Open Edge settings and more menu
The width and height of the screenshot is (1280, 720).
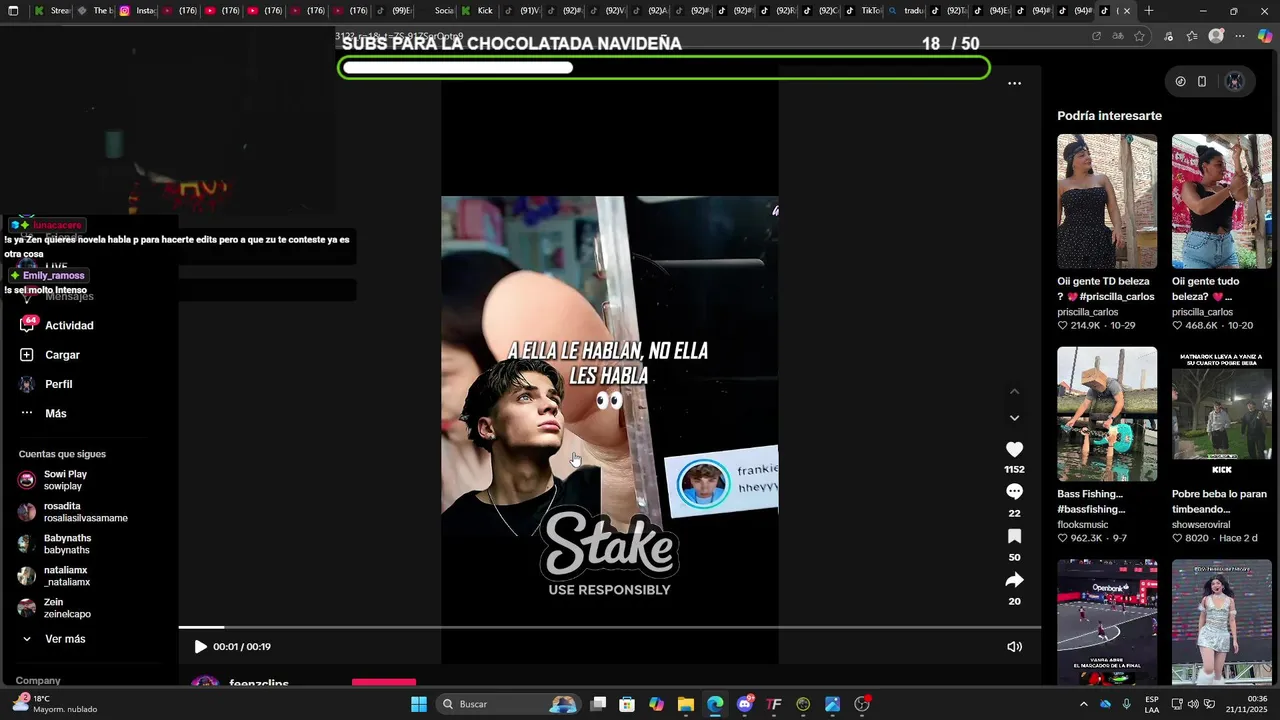pyautogui.click(x=1240, y=36)
